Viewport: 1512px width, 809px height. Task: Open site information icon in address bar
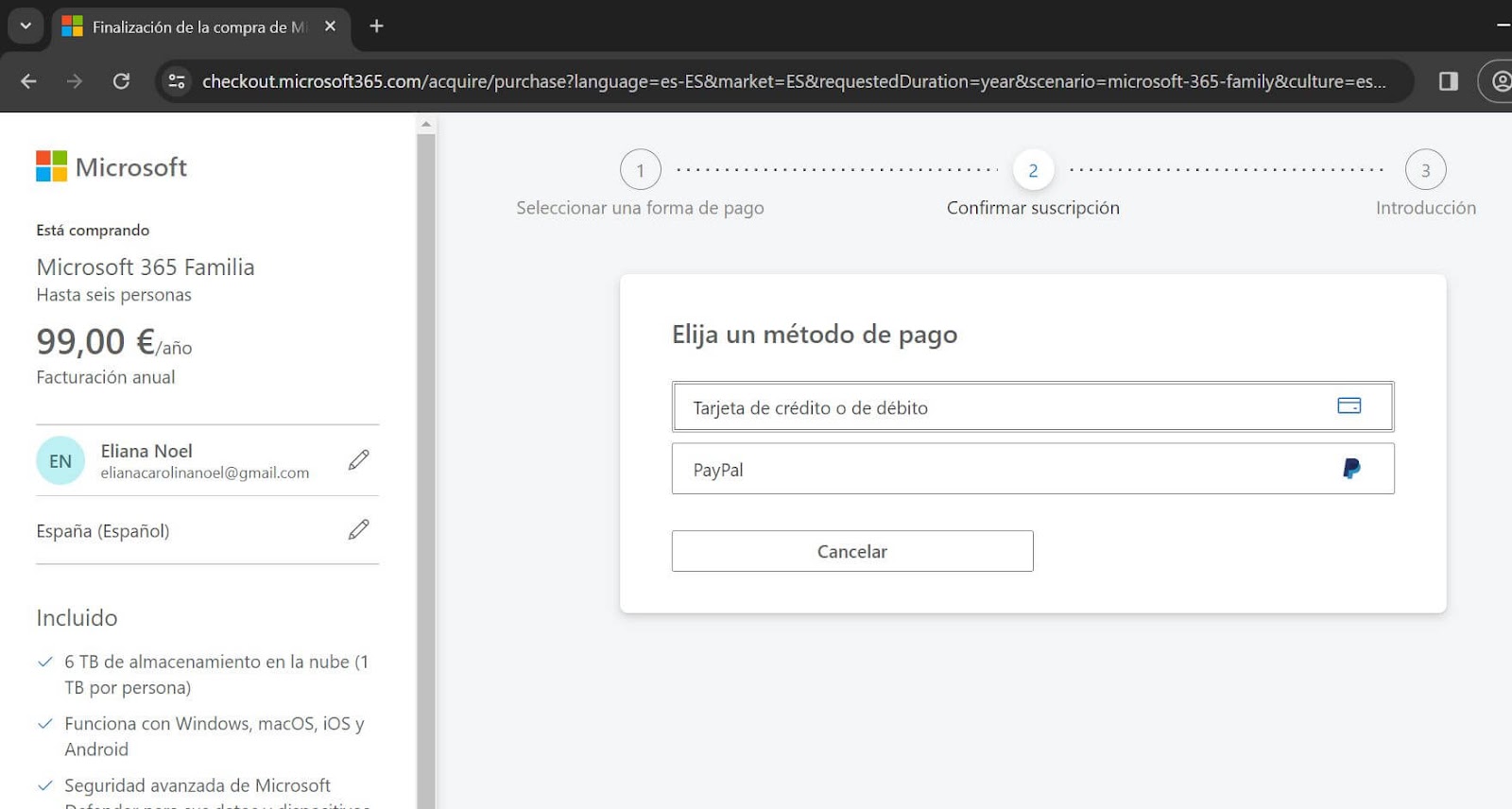click(177, 81)
